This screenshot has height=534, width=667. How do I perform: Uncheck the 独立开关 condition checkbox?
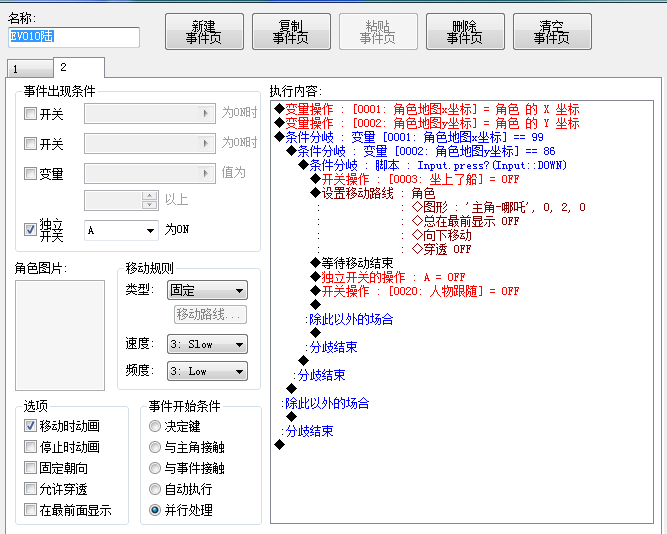(x=30, y=230)
